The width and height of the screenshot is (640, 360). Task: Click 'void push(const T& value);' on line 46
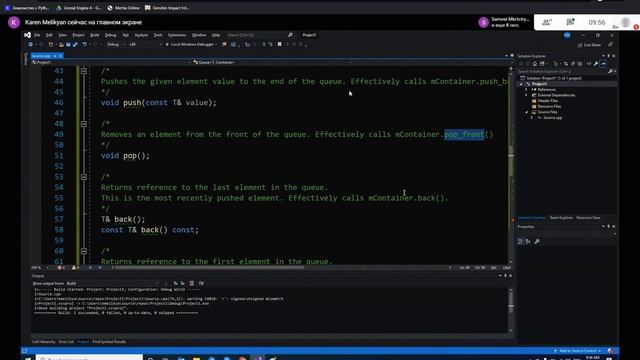(159, 103)
